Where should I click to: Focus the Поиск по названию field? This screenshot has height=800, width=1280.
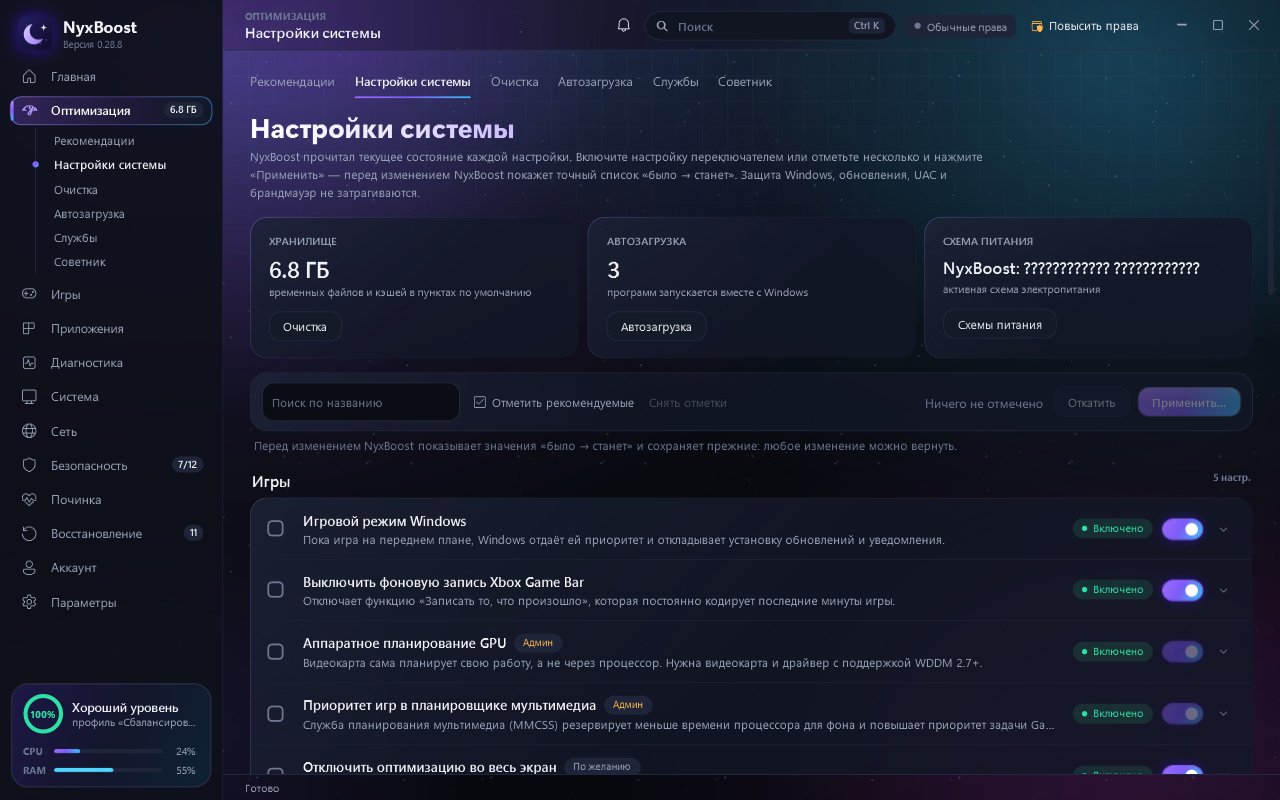pyautogui.click(x=361, y=402)
